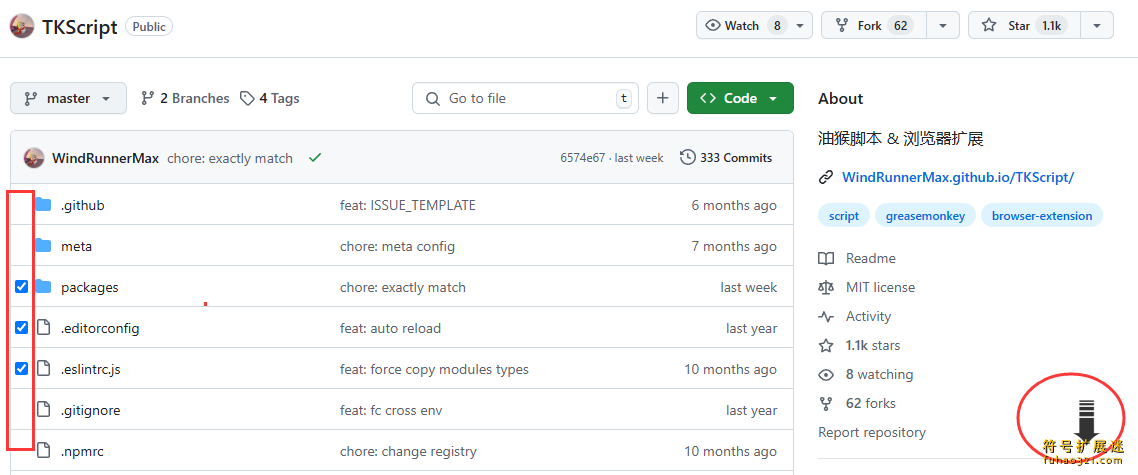Open the .npmrc file
Screen dimensions: 1138x475
[x=82, y=452]
